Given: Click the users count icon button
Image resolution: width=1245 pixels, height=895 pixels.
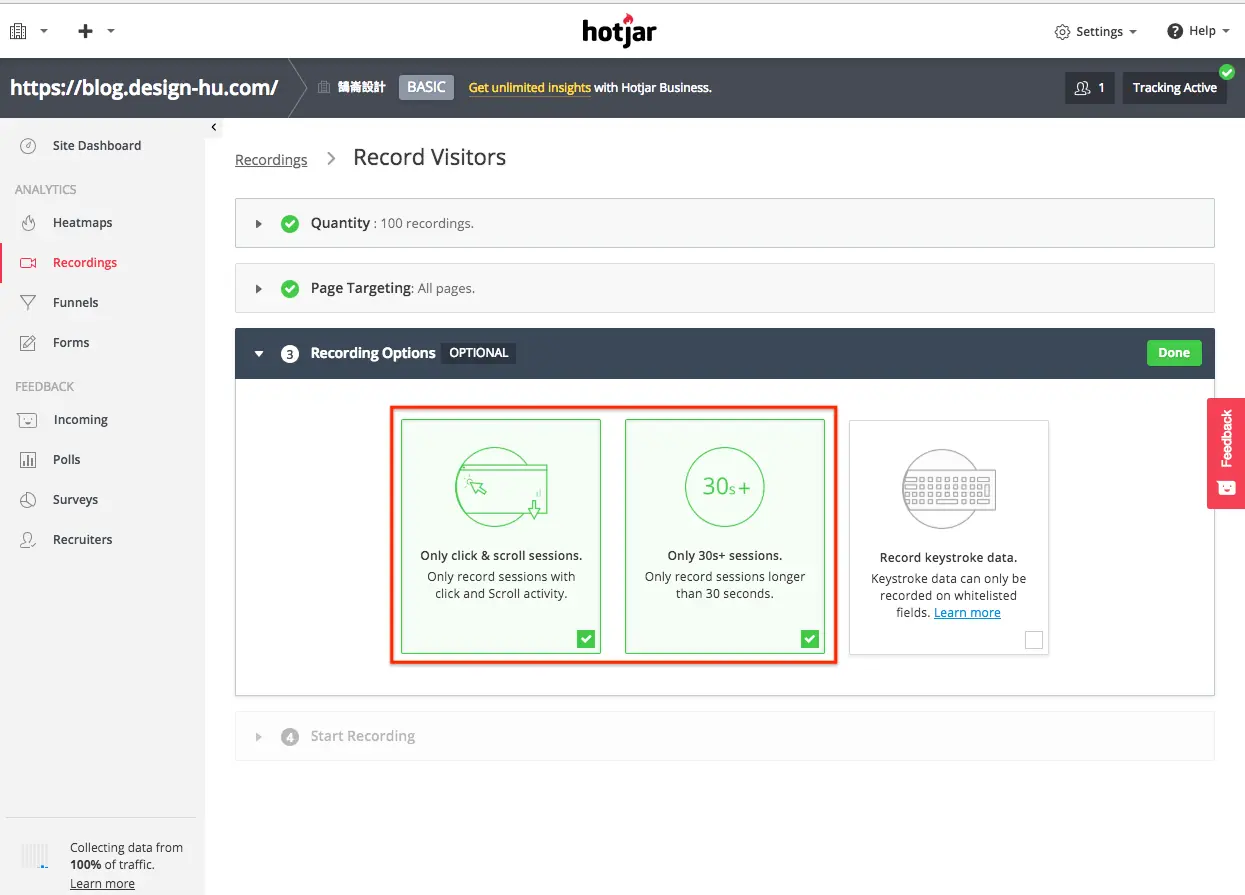Looking at the screenshot, I should pyautogui.click(x=1089, y=88).
